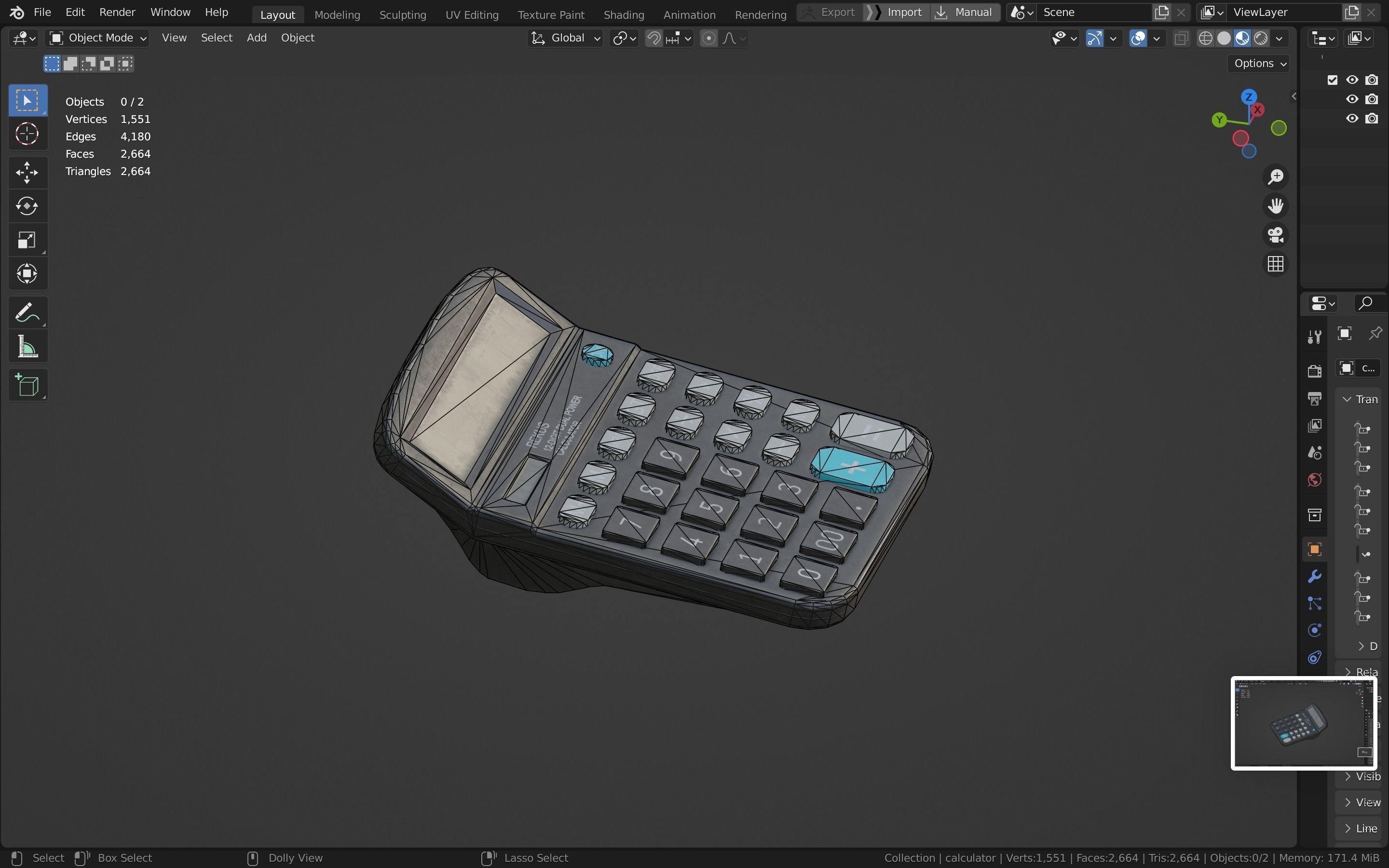Click the Import button

(896, 12)
